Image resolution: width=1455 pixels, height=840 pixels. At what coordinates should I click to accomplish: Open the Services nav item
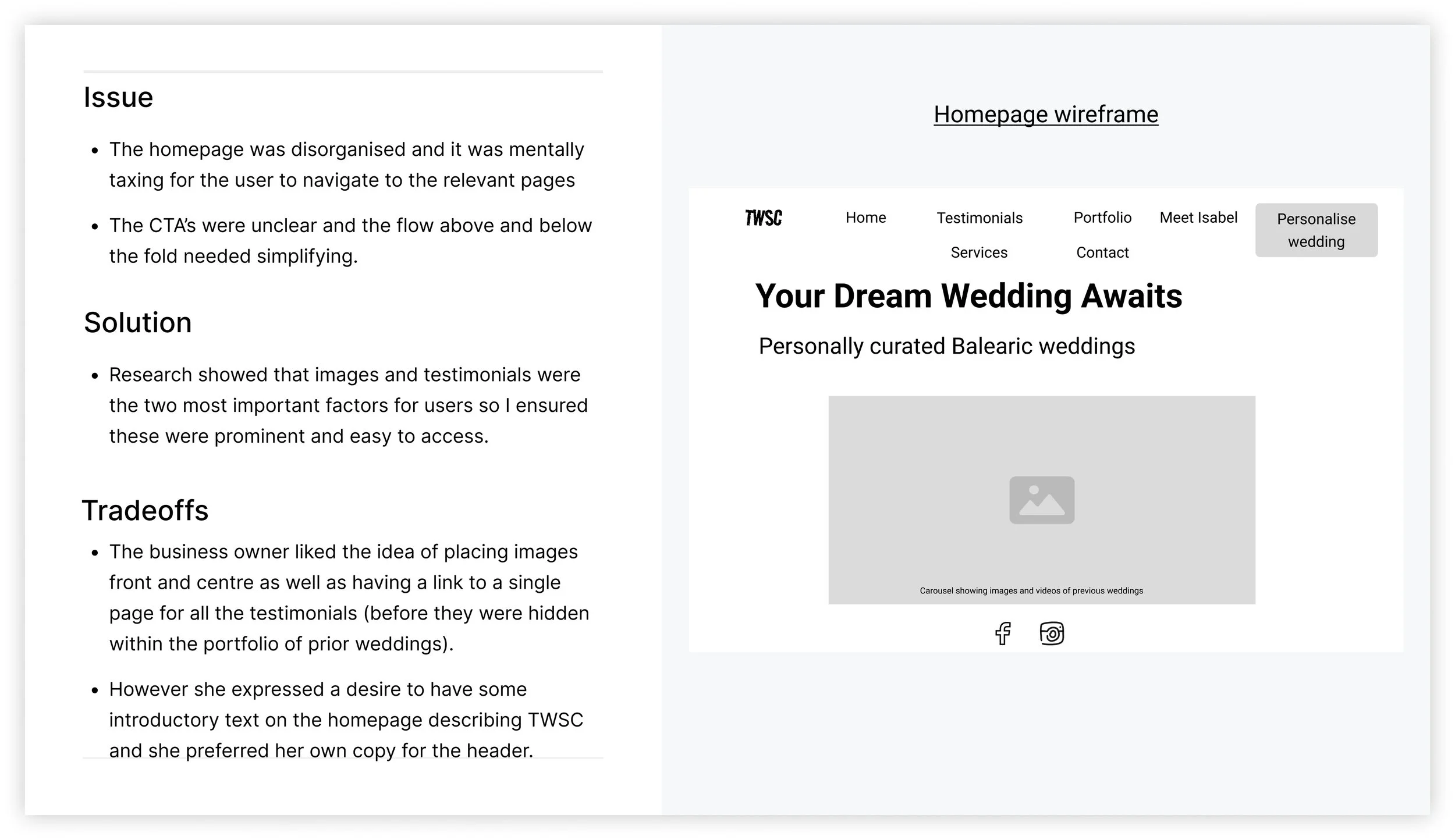[x=978, y=252]
